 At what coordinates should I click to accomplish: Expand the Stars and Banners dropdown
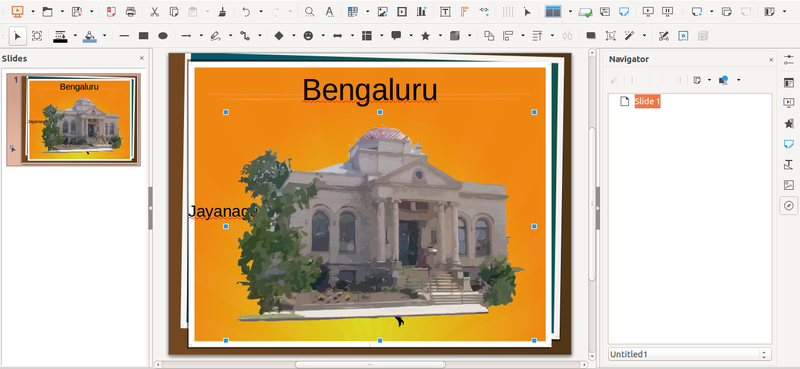(x=439, y=36)
